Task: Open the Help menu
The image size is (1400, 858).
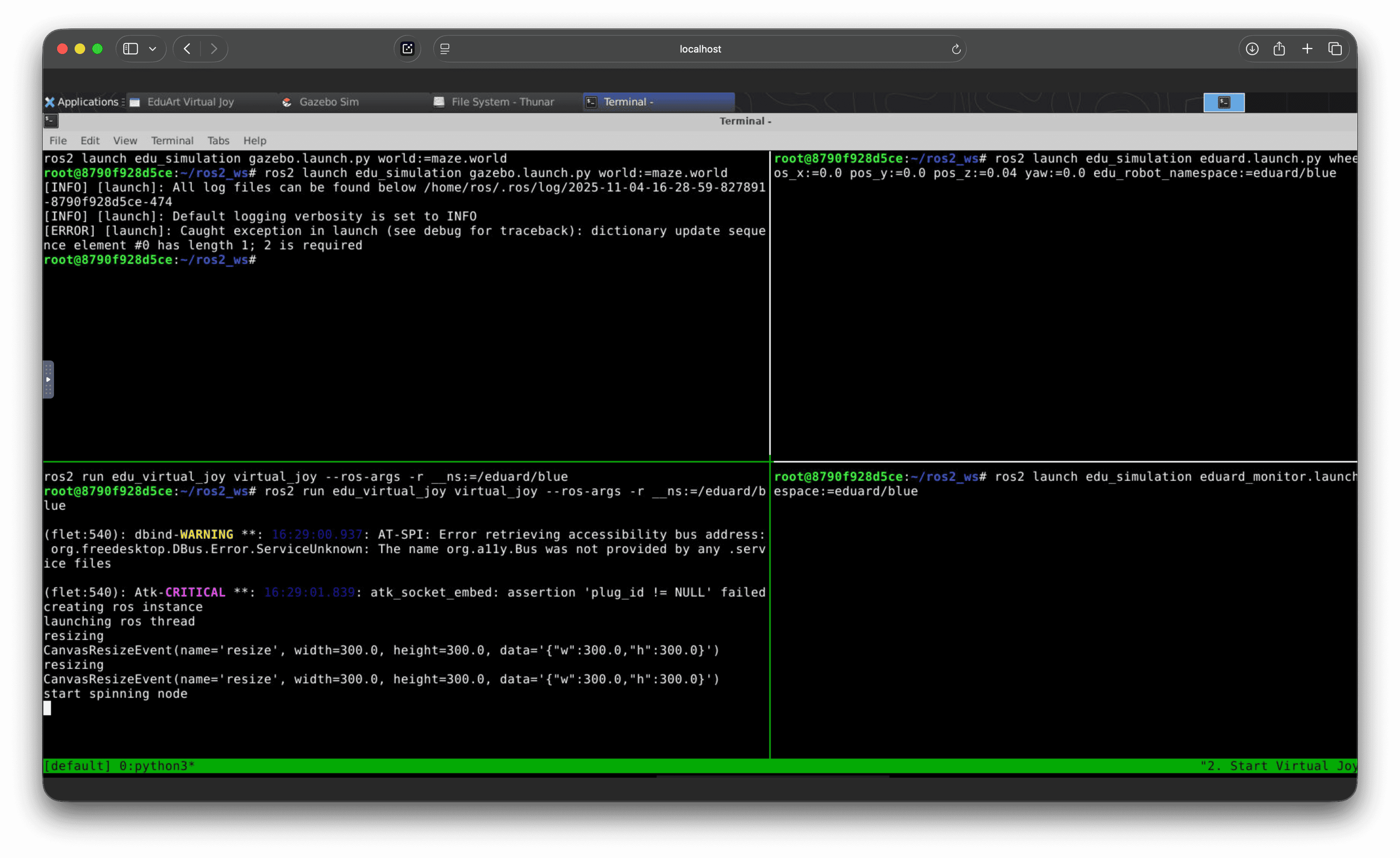Action: coord(255,140)
